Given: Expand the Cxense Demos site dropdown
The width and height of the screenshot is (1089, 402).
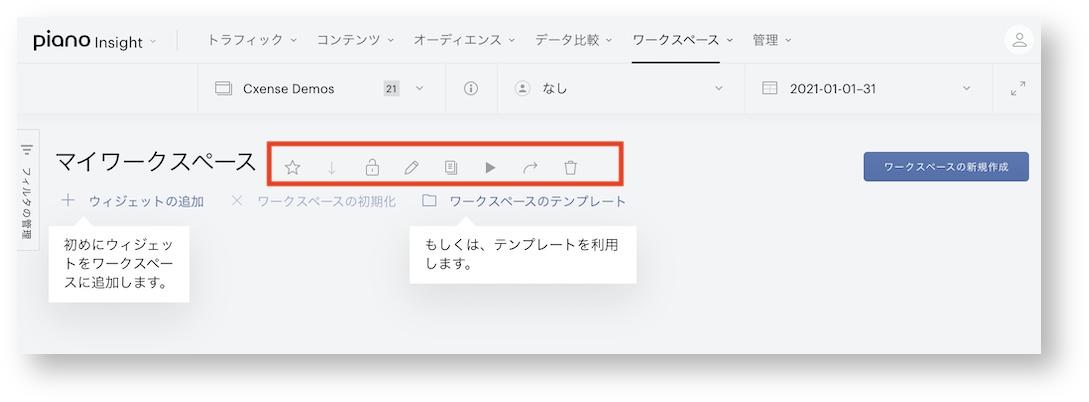Looking at the screenshot, I should click(x=419, y=89).
